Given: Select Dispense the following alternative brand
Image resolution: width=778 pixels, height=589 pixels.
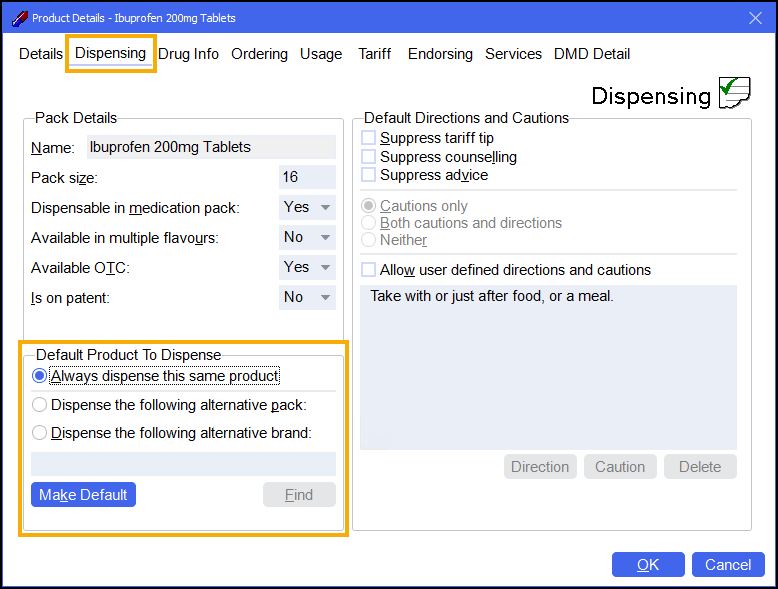Looking at the screenshot, I should pyautogui.click(x=40, y=433).
